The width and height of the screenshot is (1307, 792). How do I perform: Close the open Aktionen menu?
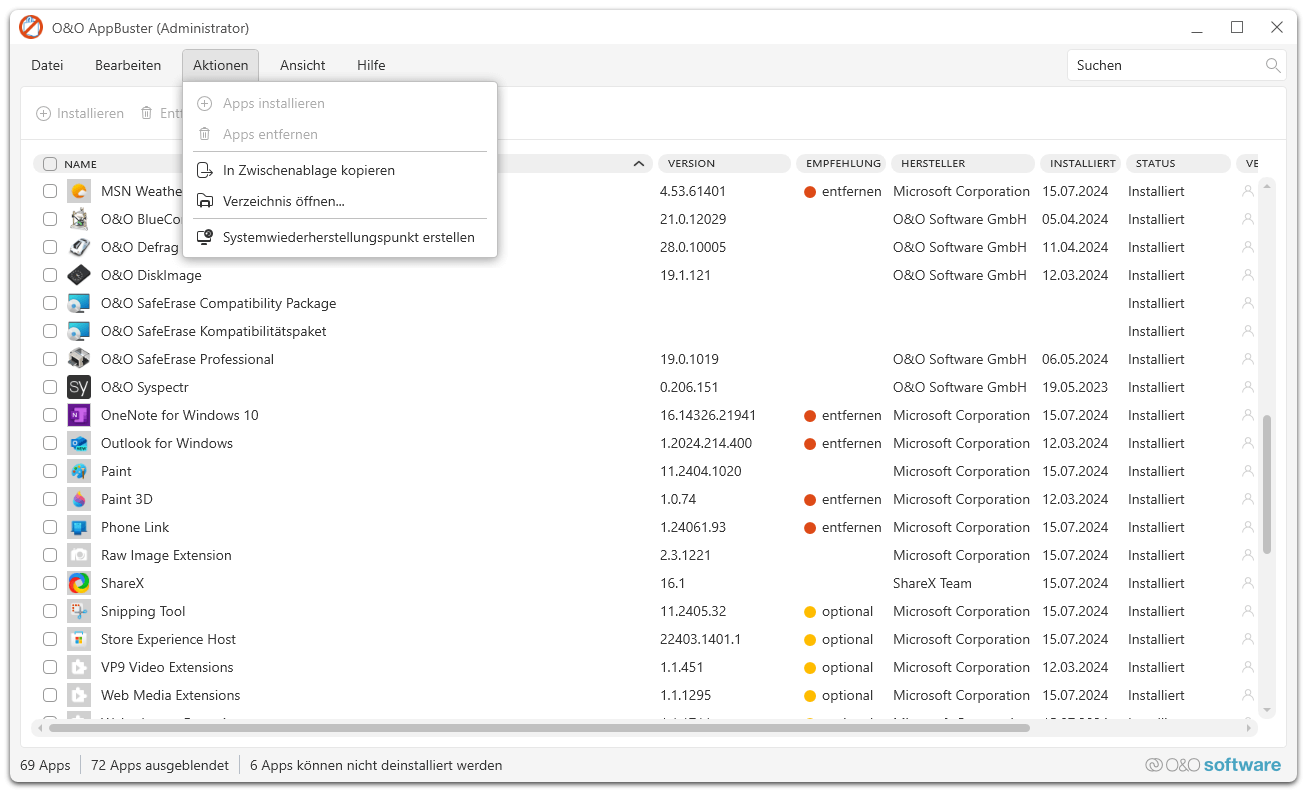(x=220, y=65)
